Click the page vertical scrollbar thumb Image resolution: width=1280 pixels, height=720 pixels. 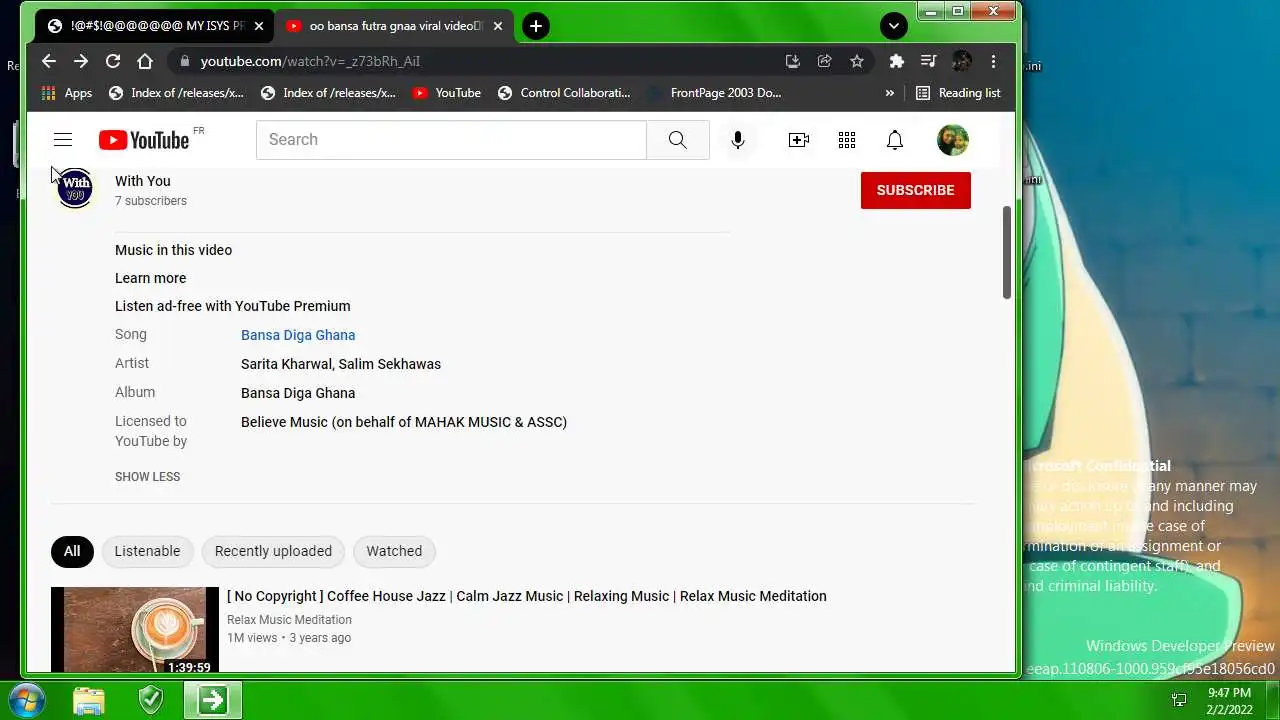[x=1007, y=253]
